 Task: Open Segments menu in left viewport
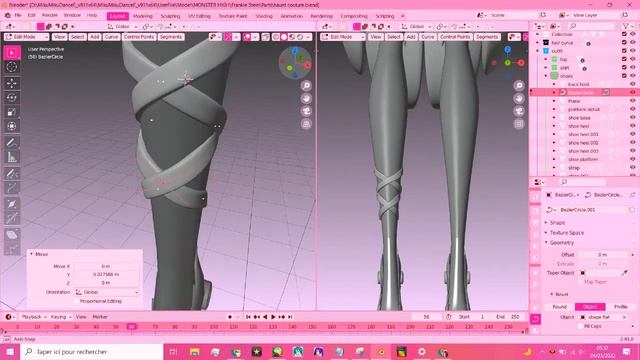pos(171,37)
